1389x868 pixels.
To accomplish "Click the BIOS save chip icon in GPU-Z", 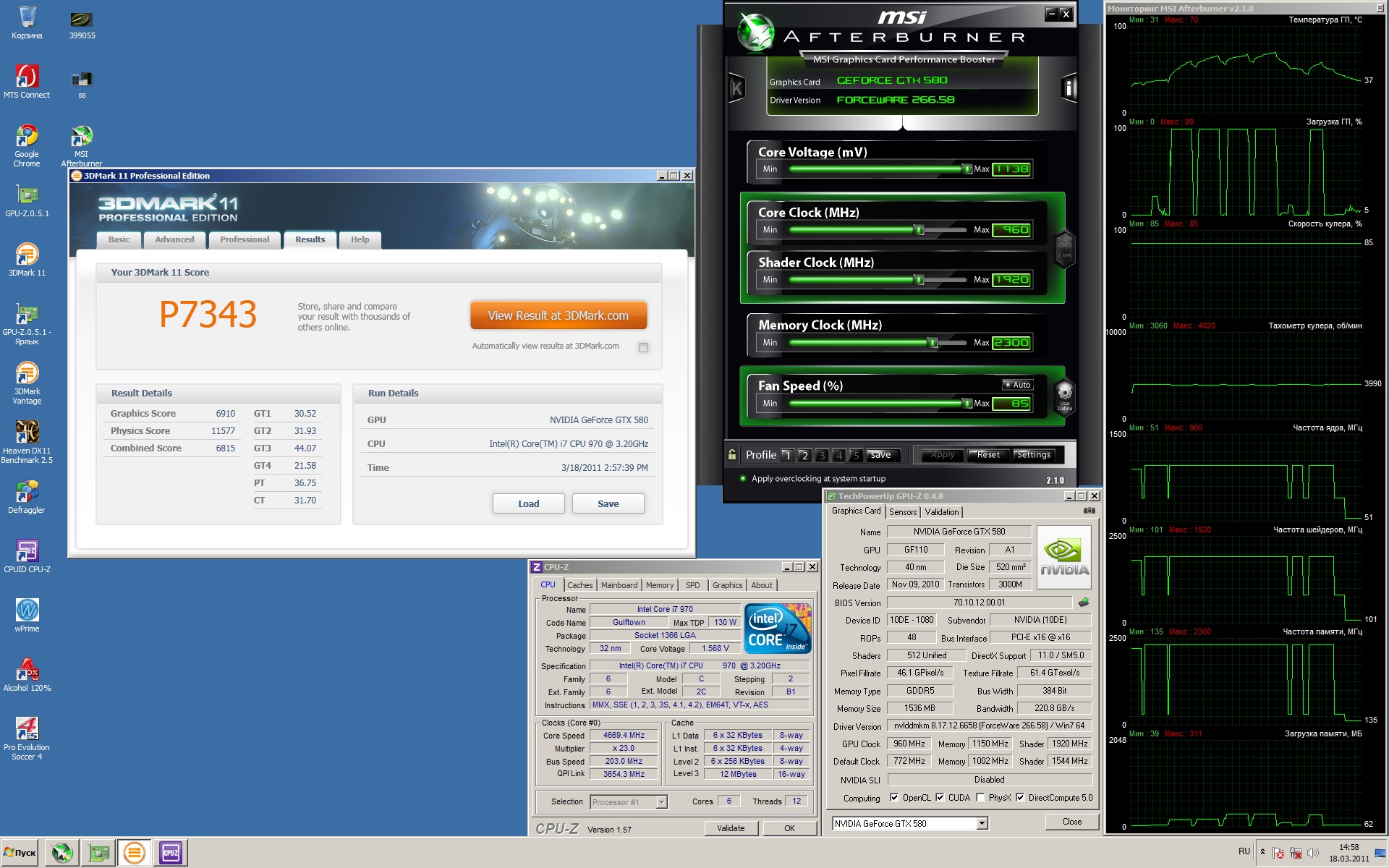I will tap(1084, 603).
